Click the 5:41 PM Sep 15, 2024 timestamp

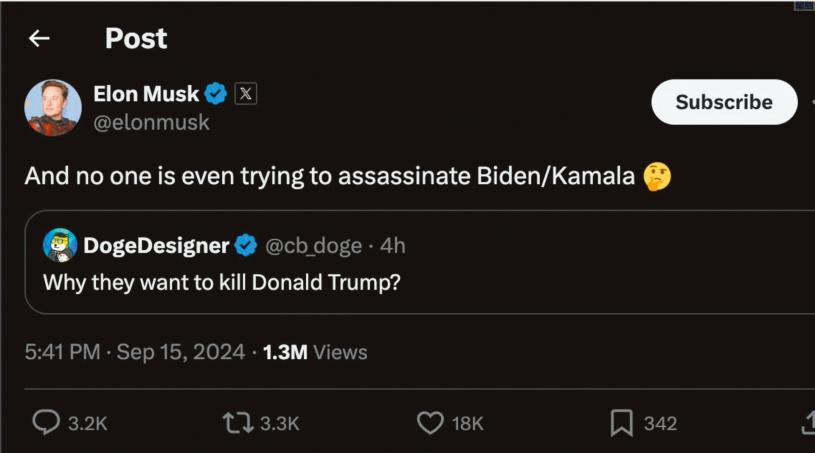coord(135,352)
